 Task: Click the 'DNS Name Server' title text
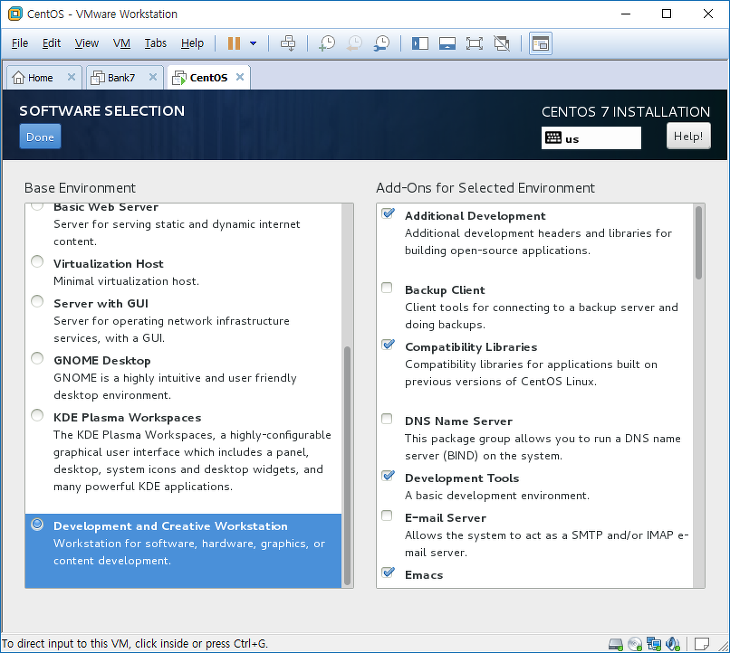pyautogui.click(x=459, y=421)
